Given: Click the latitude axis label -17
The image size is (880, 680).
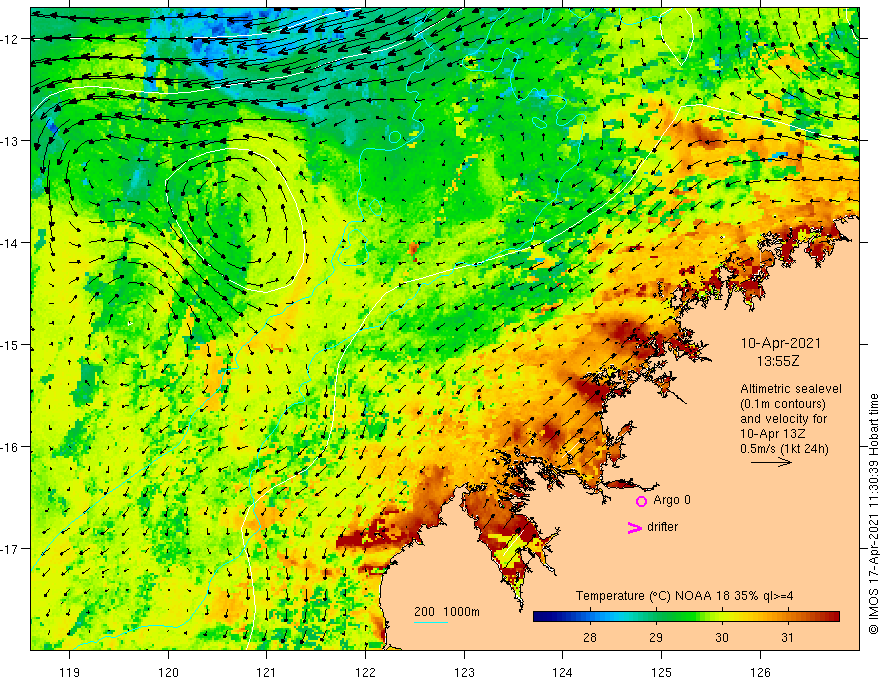Looking at the screenshot, I should pos(10,549).
